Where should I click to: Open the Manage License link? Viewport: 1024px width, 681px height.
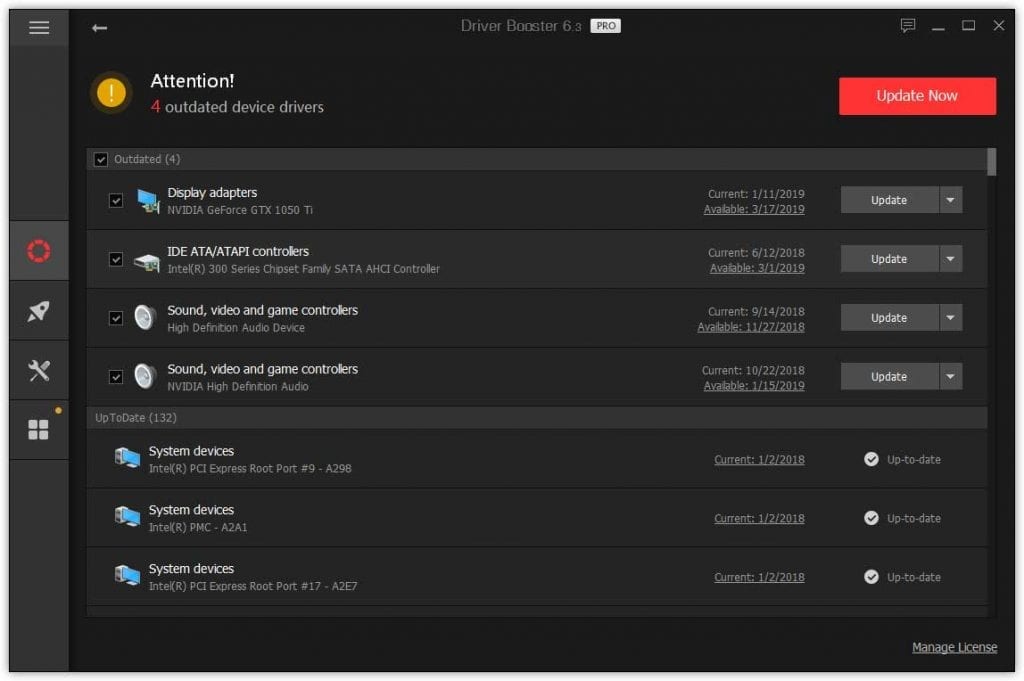(x=953, y=647)
